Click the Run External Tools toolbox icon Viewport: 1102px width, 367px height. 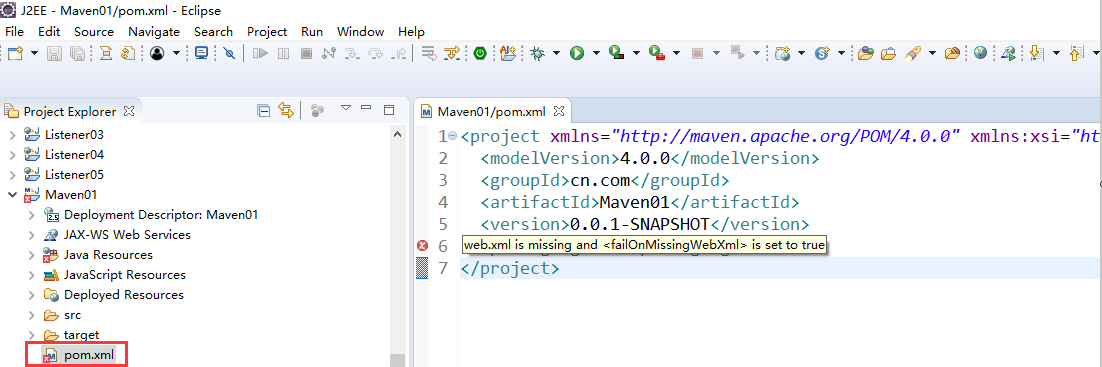(x=657, y=53)
